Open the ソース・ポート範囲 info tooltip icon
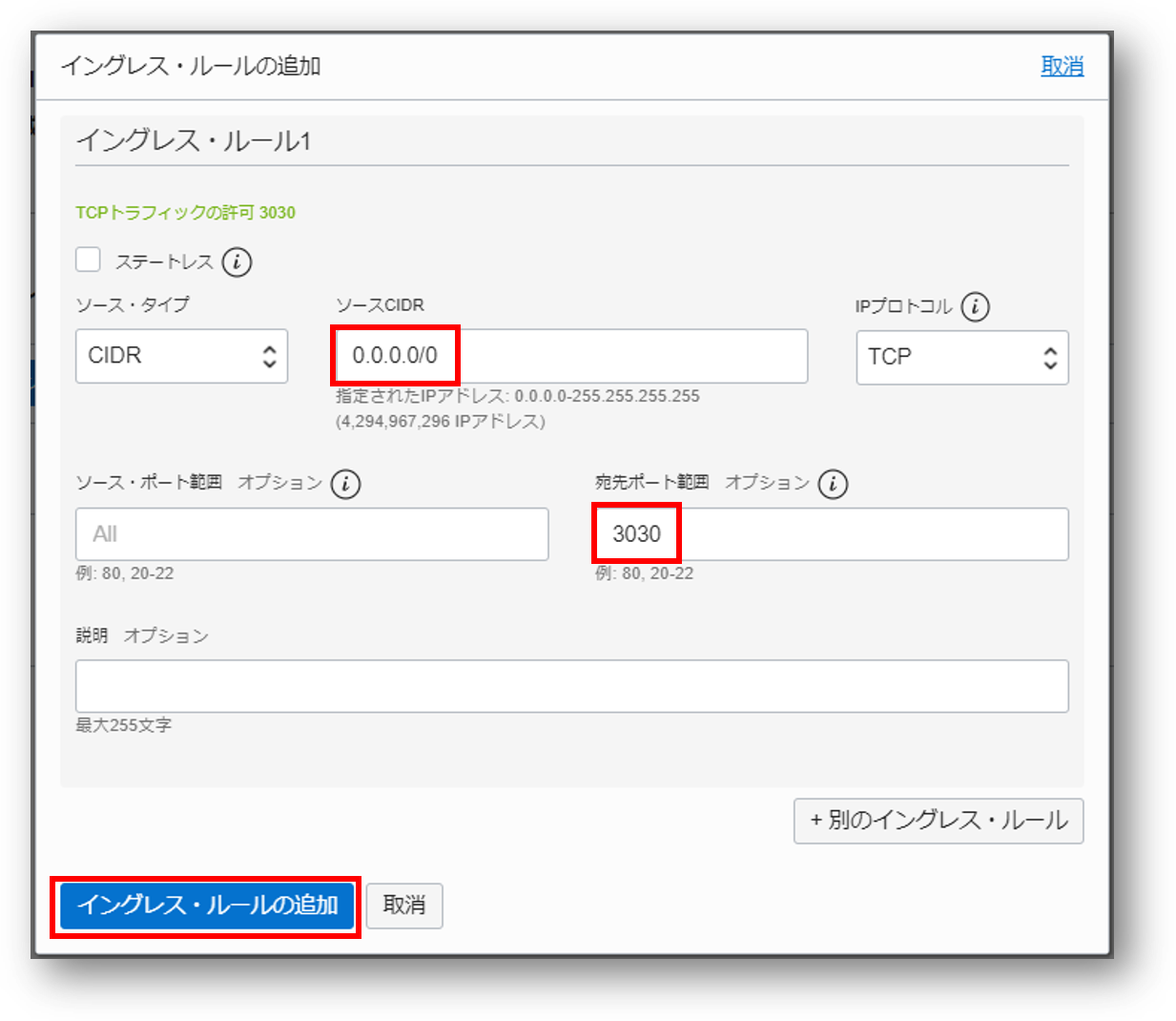1176x1021 pixels. tap(345, 484)
